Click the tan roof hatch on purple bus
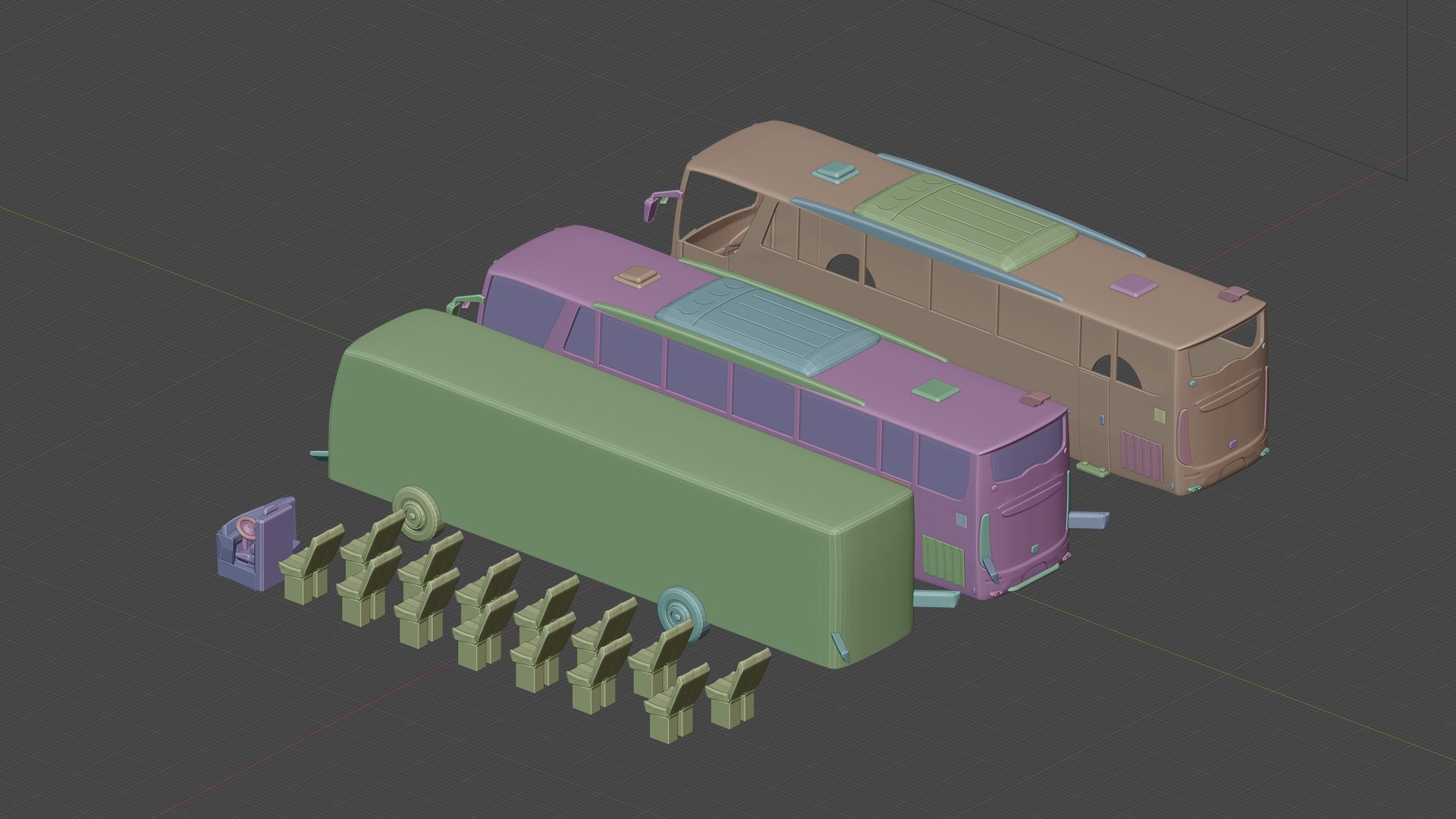 pyautogui.click(x=641, y=277)
